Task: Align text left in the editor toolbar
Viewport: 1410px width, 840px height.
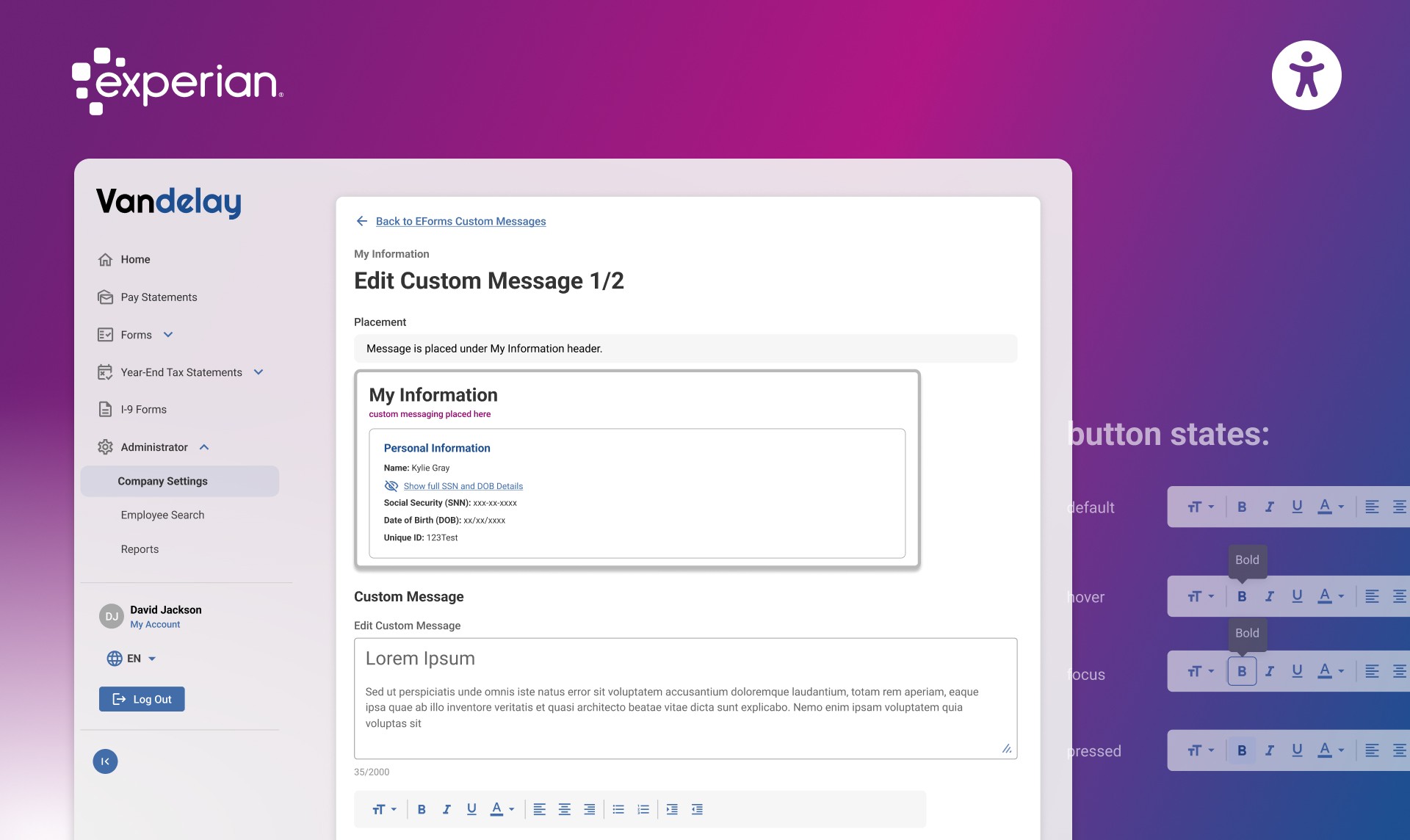Action: (x=540, y=809)
